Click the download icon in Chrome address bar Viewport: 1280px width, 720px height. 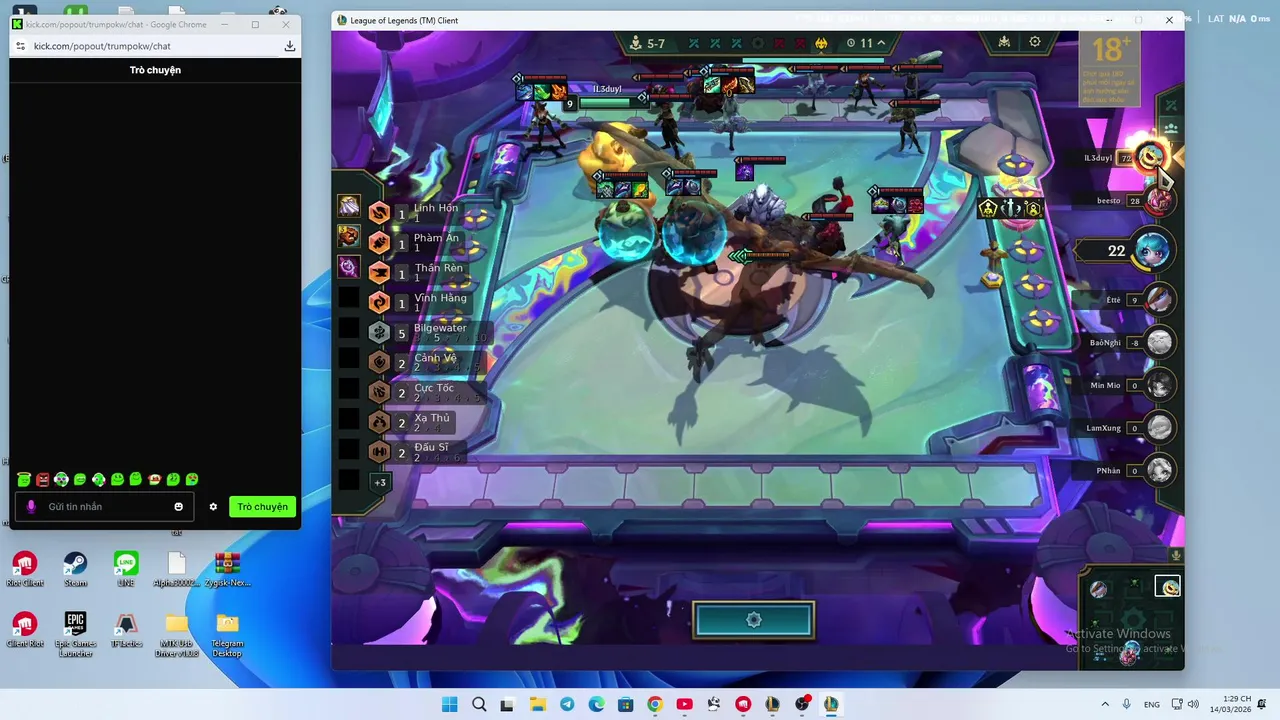pos(290,46)
